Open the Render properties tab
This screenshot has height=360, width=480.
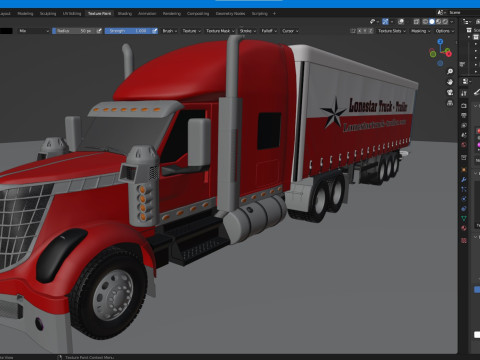[x=464, y=106]
